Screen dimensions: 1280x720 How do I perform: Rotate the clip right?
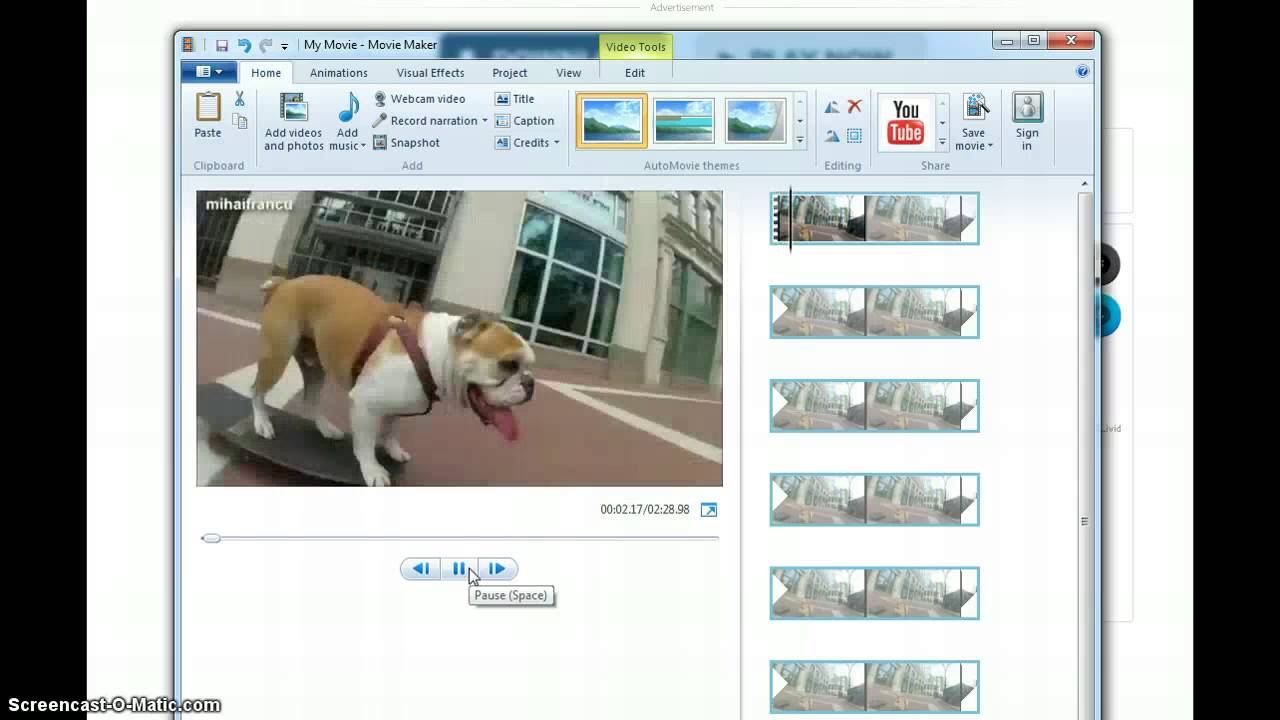tap(832, 136)
